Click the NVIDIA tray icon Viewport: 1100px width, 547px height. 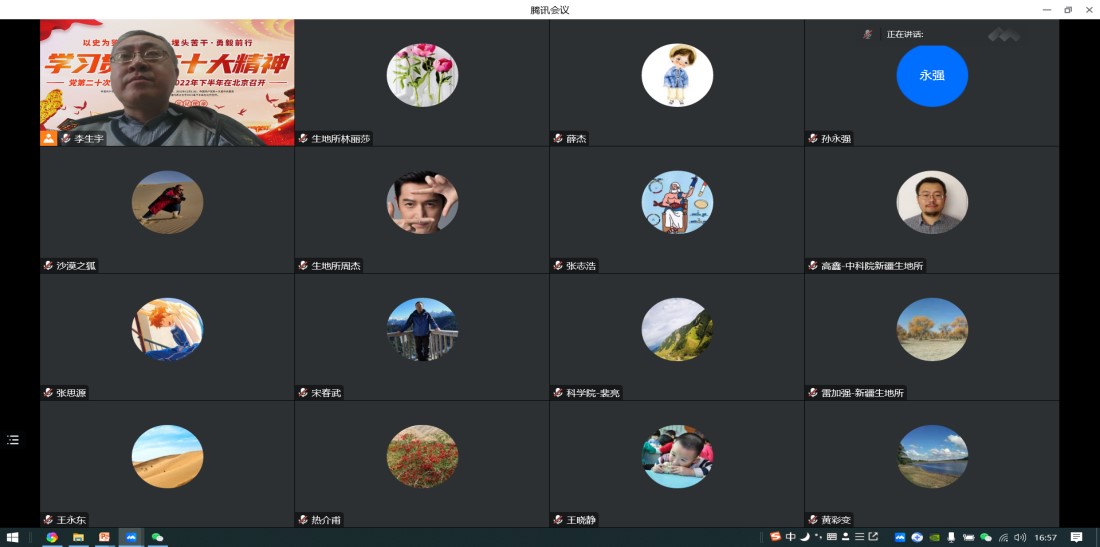(x=934, y=537)
